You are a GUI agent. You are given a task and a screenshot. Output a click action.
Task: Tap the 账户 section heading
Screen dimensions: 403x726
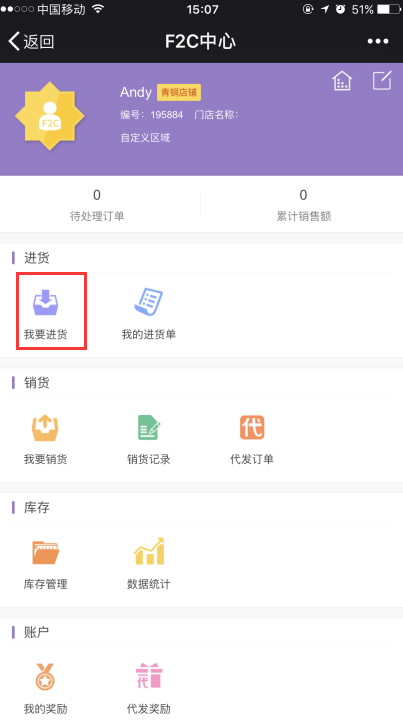pos(37,632)
